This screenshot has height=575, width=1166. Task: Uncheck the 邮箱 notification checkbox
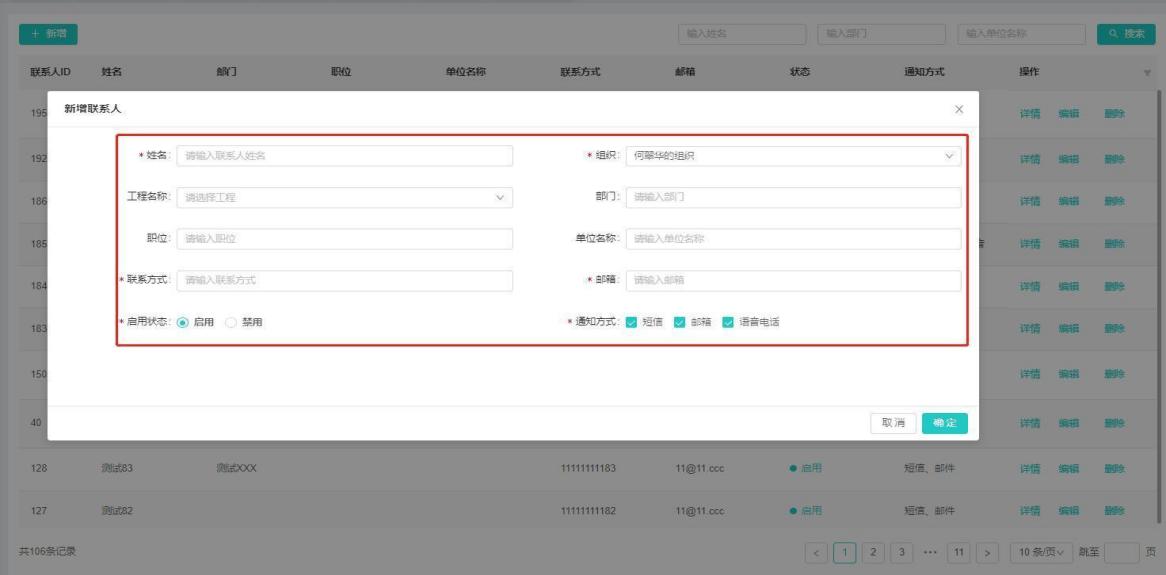(680, 322)
